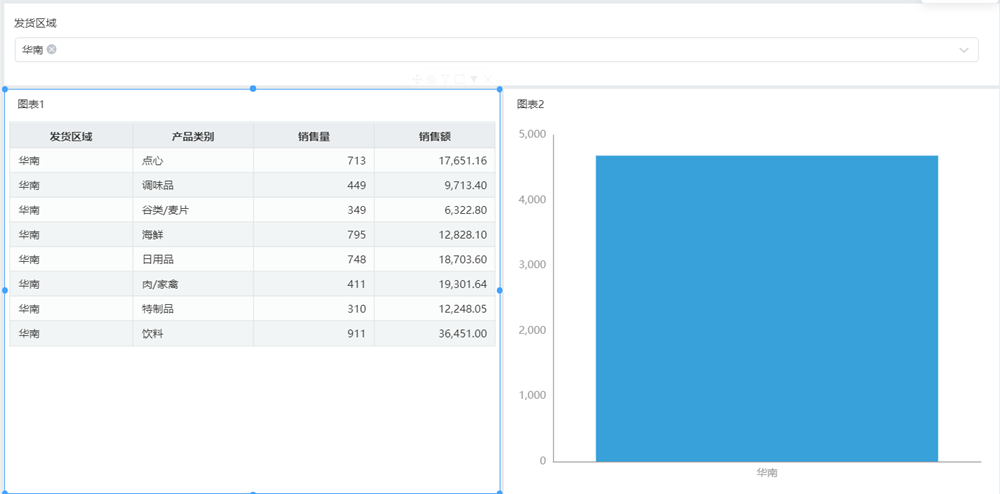Click the 发货区域 filter label
The height and width of the screenshot is (494, 1000).
[x=35, y=23]
